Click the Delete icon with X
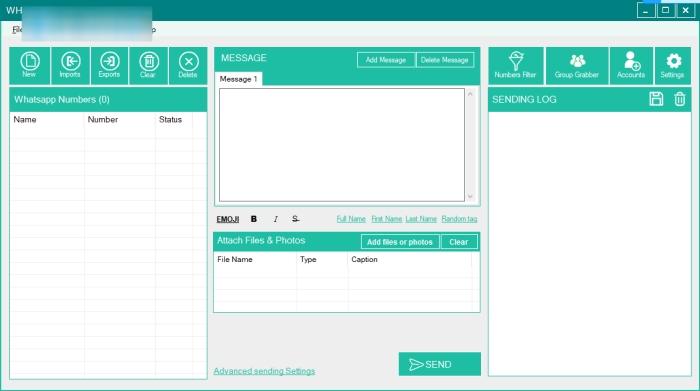700x391 pixels. (188, 66)
